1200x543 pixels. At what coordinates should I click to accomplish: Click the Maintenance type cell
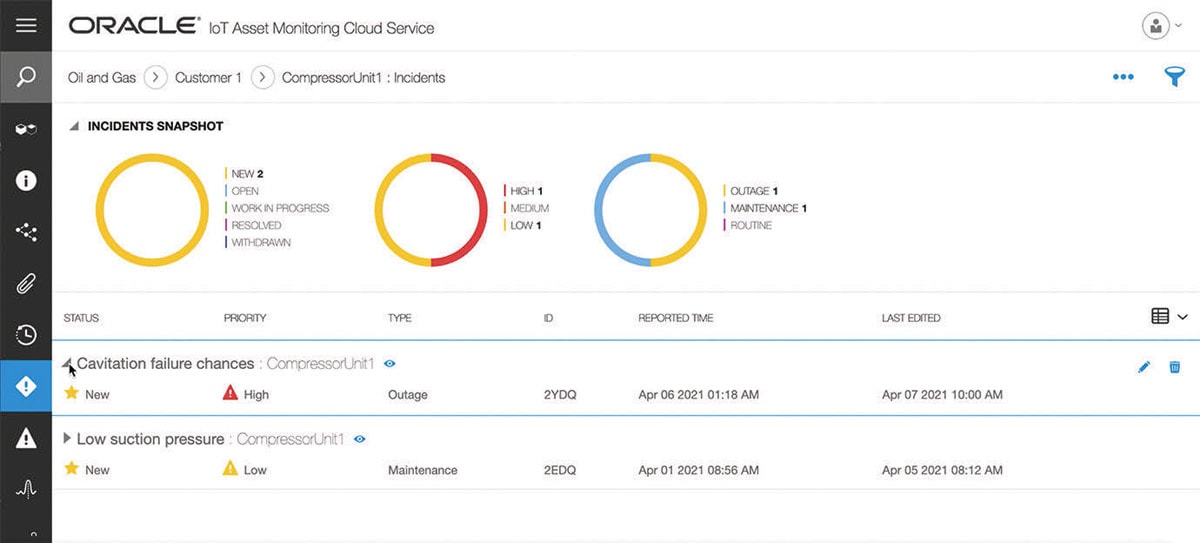[423, 470]
